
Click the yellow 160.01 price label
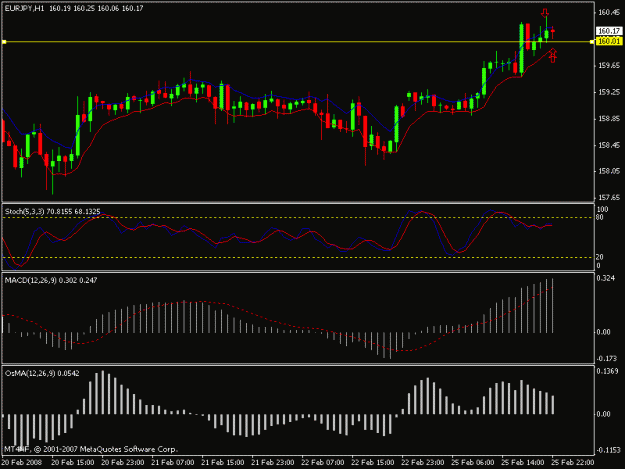609,41
